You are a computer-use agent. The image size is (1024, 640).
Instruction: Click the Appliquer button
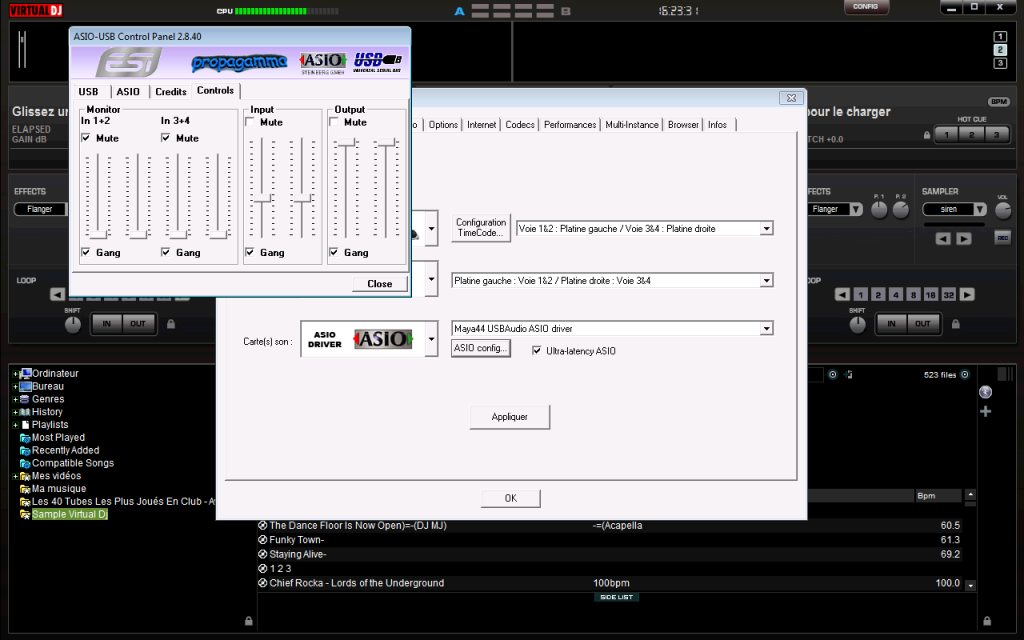(x=509, y=417)
